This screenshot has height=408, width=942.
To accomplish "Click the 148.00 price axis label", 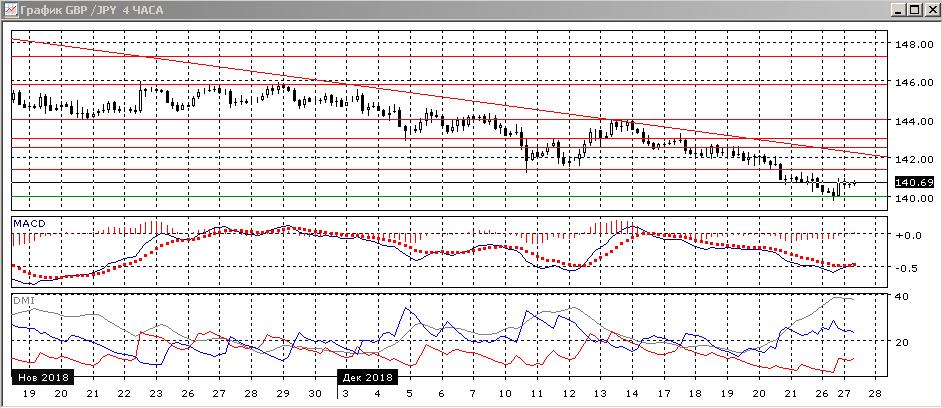I will [914, 44].
